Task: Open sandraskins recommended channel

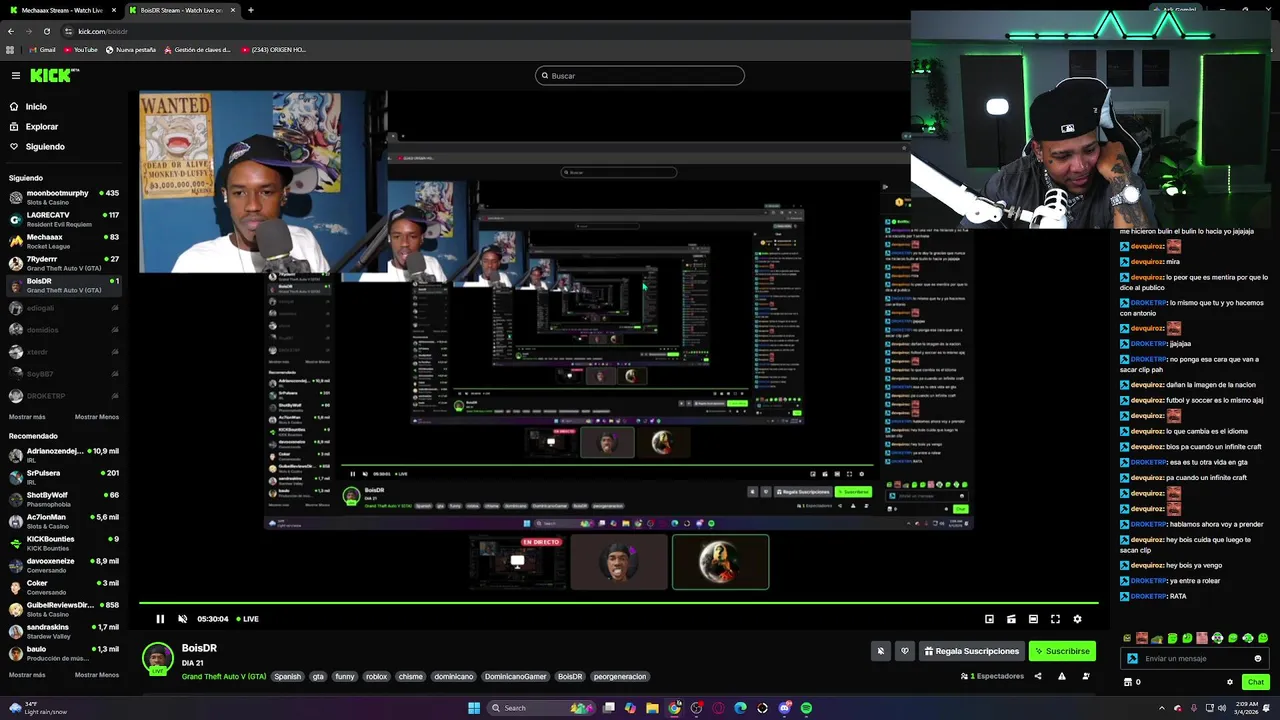Action: (x=64, y=631)
